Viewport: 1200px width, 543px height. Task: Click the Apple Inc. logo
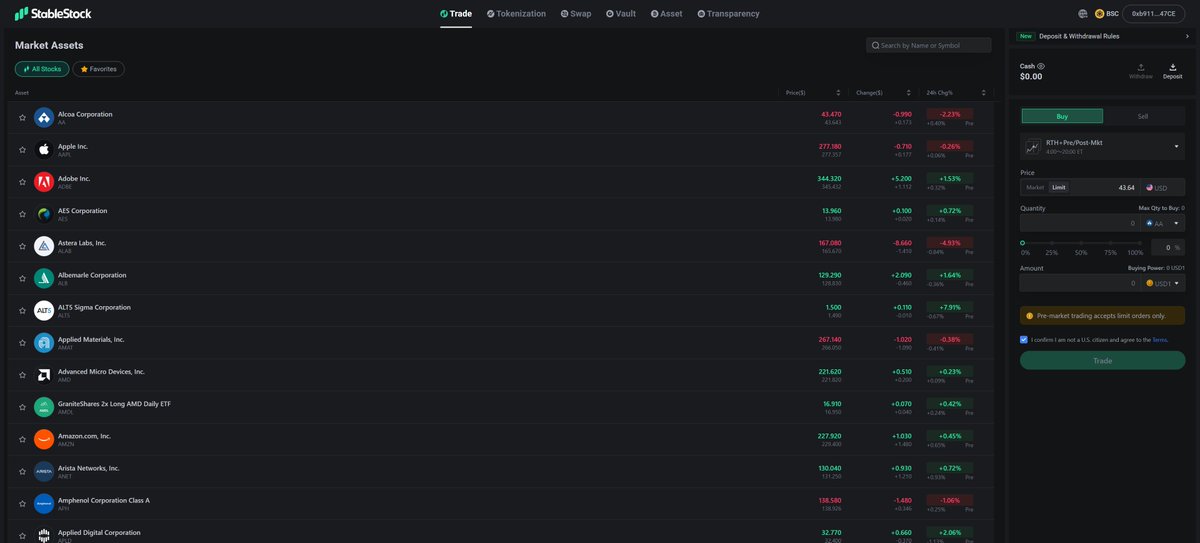44,150
